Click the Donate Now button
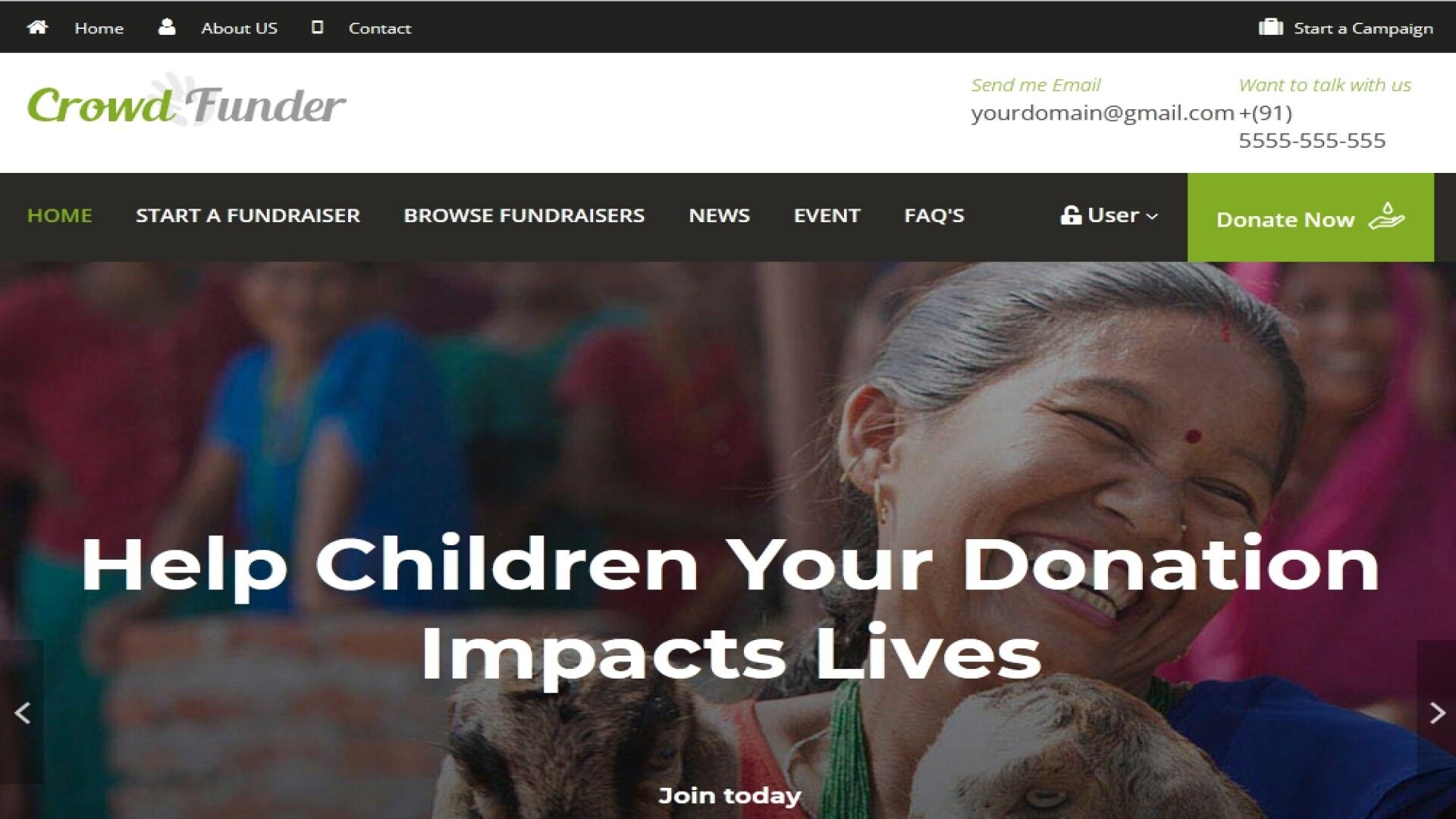1456x819 pixels. (x=1310, y=218)
